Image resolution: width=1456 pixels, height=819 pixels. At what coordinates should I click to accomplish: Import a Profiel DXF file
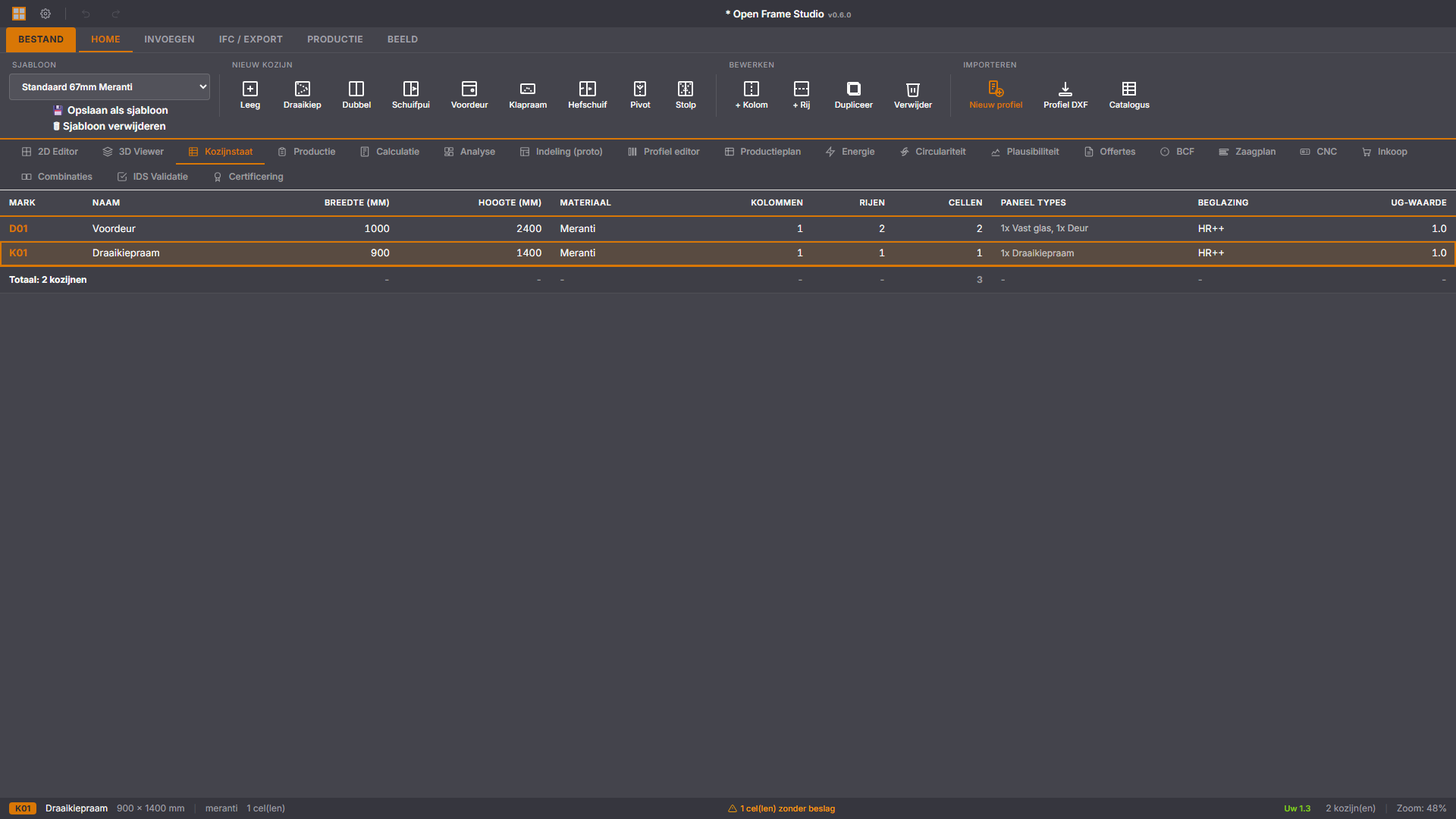[1065, 95]
